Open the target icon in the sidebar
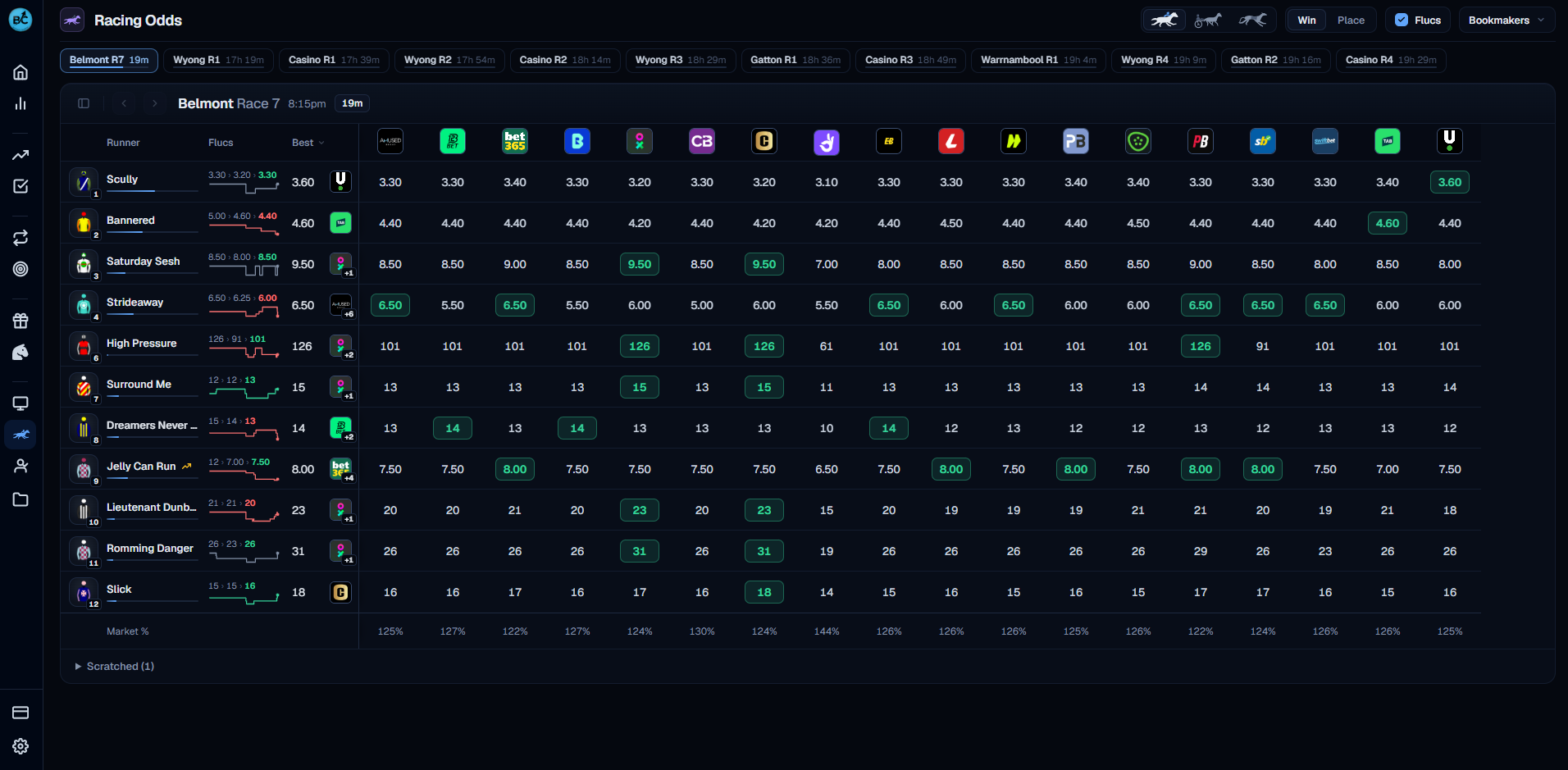 click(x=21, y=269)
